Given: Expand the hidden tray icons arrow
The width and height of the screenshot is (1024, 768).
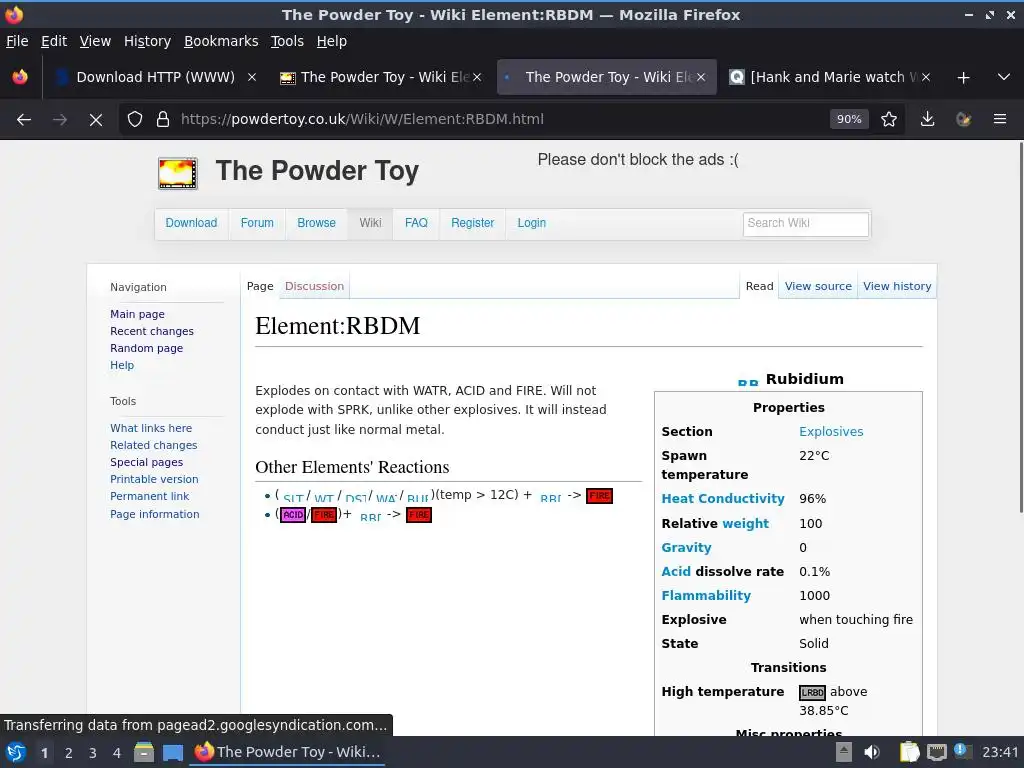Looking at the screenshot, I should coord(844,752).
